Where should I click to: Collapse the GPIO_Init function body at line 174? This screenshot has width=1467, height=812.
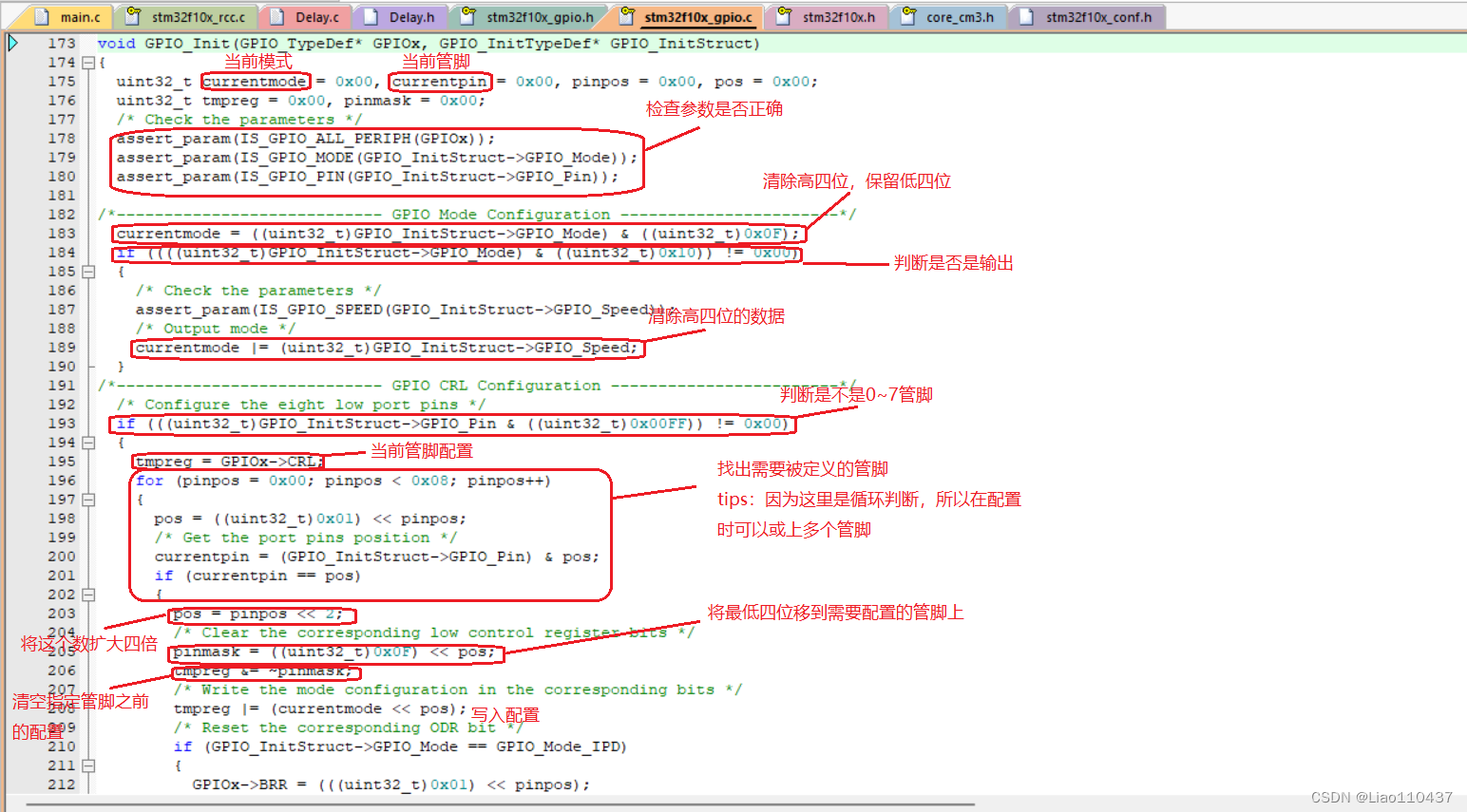click(x=87, y=62)
